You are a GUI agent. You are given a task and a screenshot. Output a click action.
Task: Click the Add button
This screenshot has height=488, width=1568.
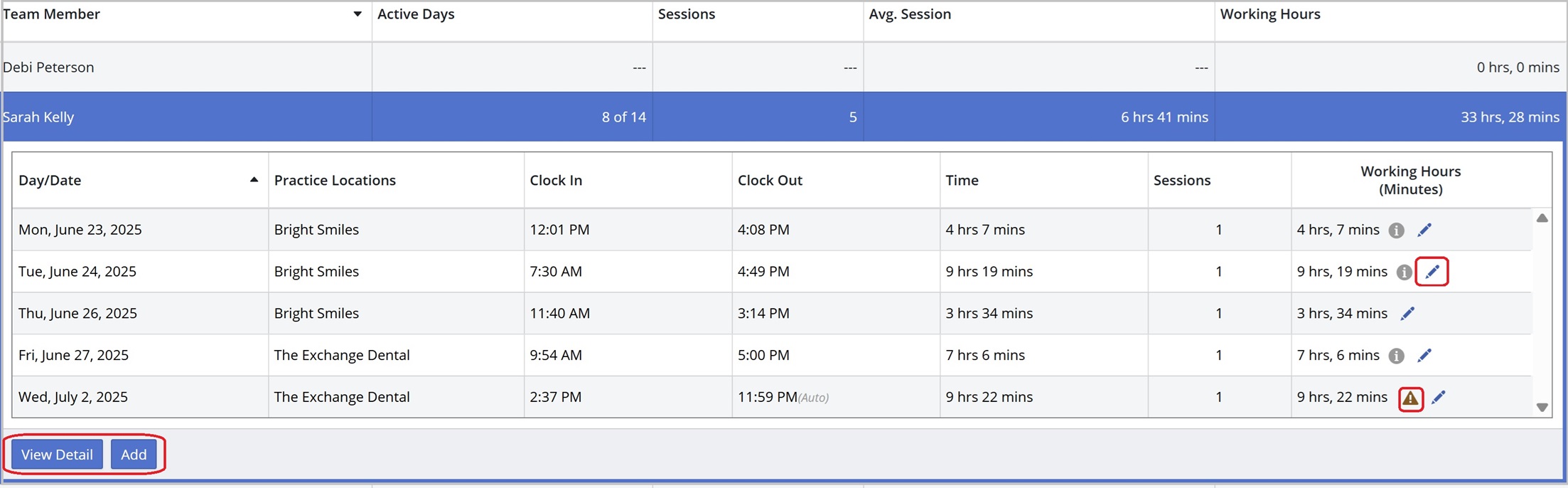point(134,455)
